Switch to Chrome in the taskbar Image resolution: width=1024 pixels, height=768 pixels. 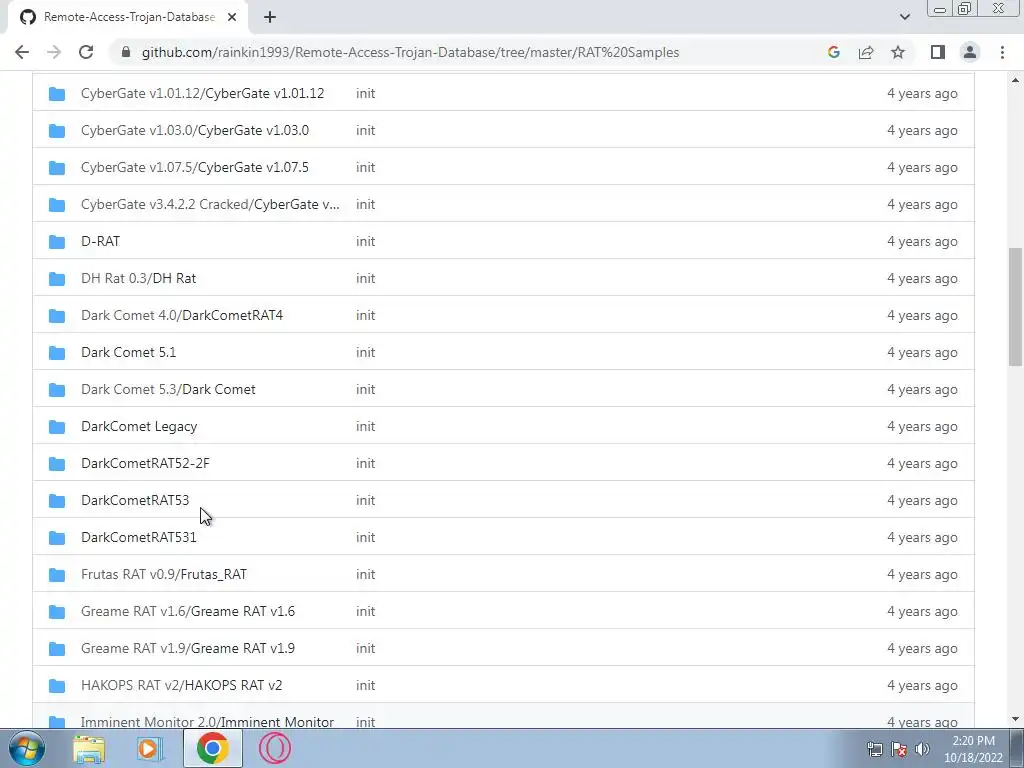[x=212, y=748]
